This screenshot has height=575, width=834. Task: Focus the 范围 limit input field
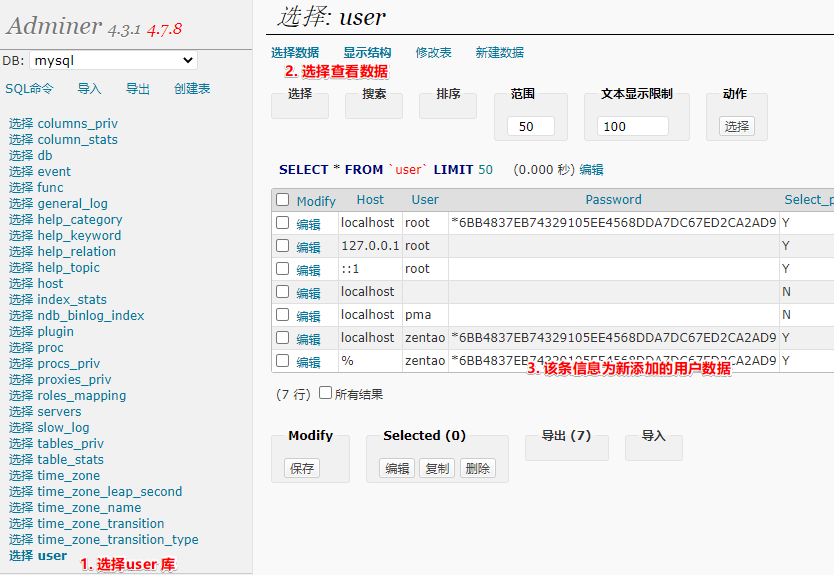pyautogui.click(x=531, y=127)
